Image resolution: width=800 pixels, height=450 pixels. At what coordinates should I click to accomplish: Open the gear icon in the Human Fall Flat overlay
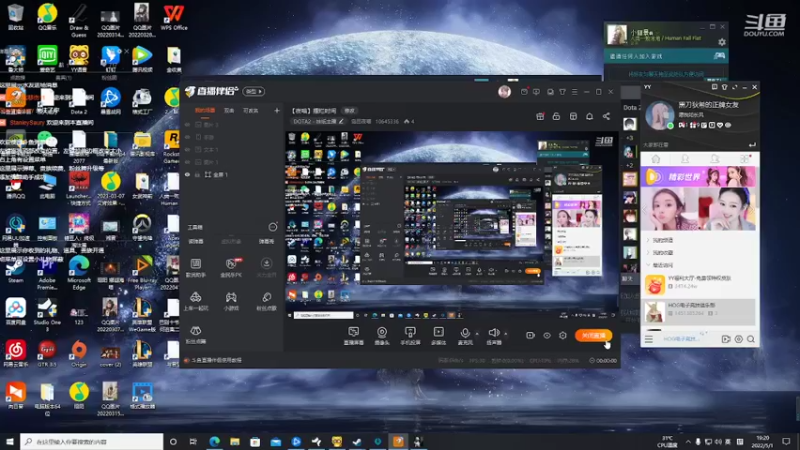click(x=721, y=42)
